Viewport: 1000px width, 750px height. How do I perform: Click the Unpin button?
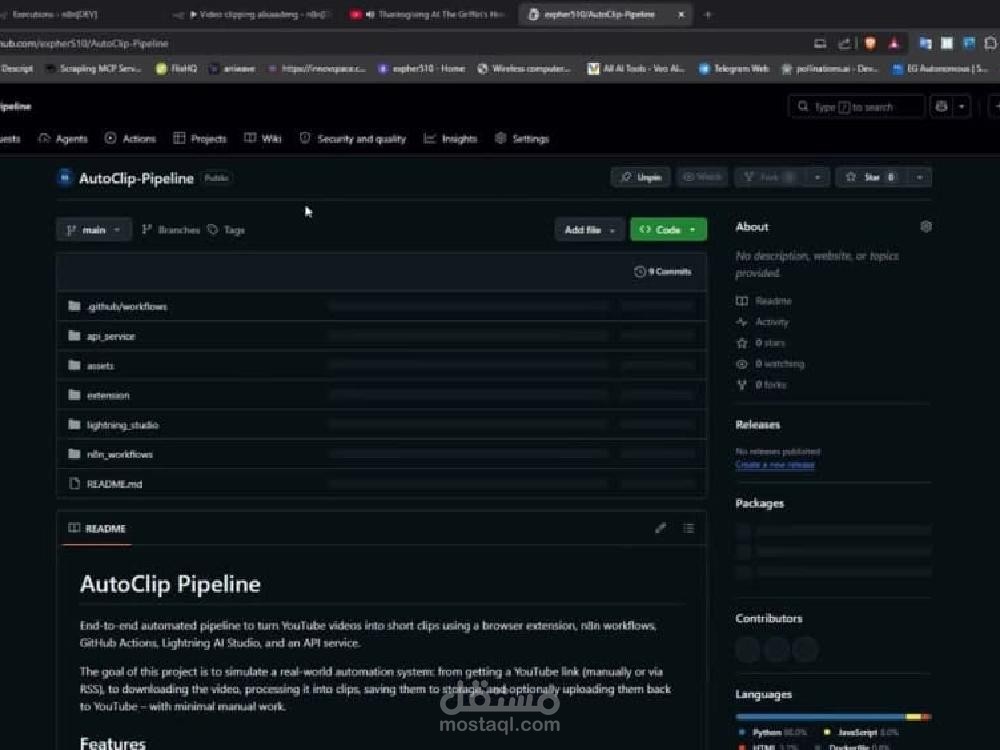641,177
